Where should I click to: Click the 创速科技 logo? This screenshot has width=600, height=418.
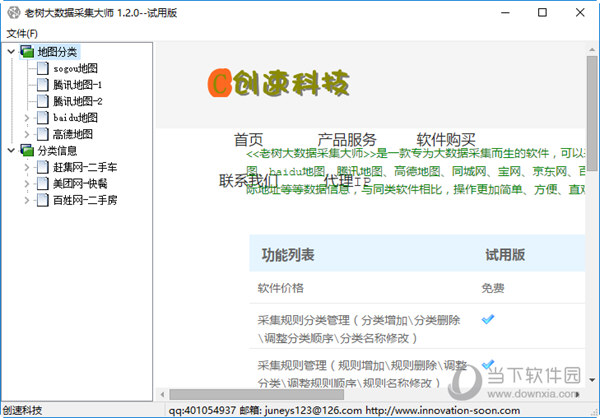279,82
